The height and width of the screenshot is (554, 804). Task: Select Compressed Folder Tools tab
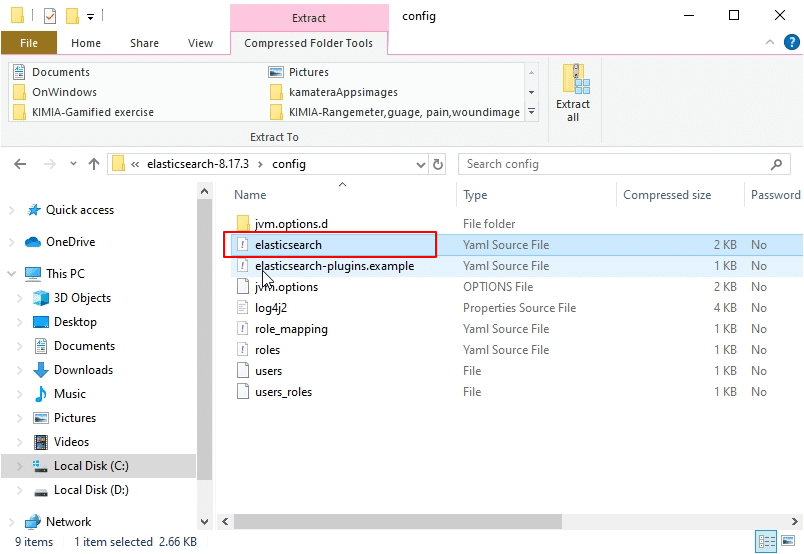tap(309, 43)
